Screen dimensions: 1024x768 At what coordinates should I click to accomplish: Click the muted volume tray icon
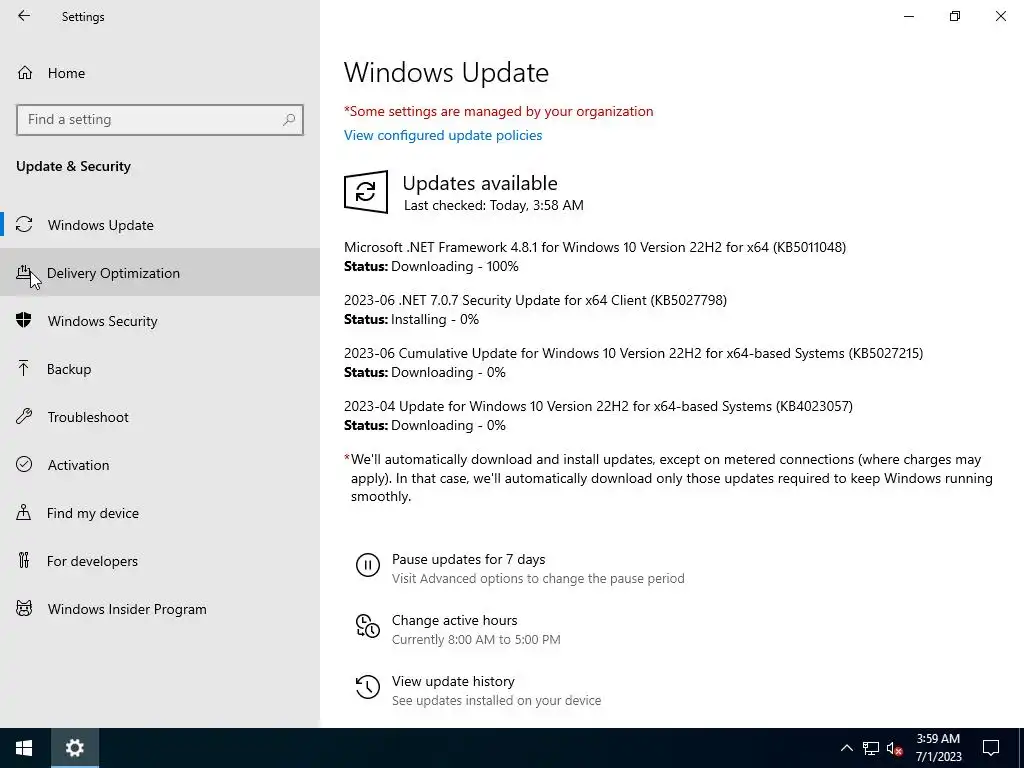[x=895, y=748]
